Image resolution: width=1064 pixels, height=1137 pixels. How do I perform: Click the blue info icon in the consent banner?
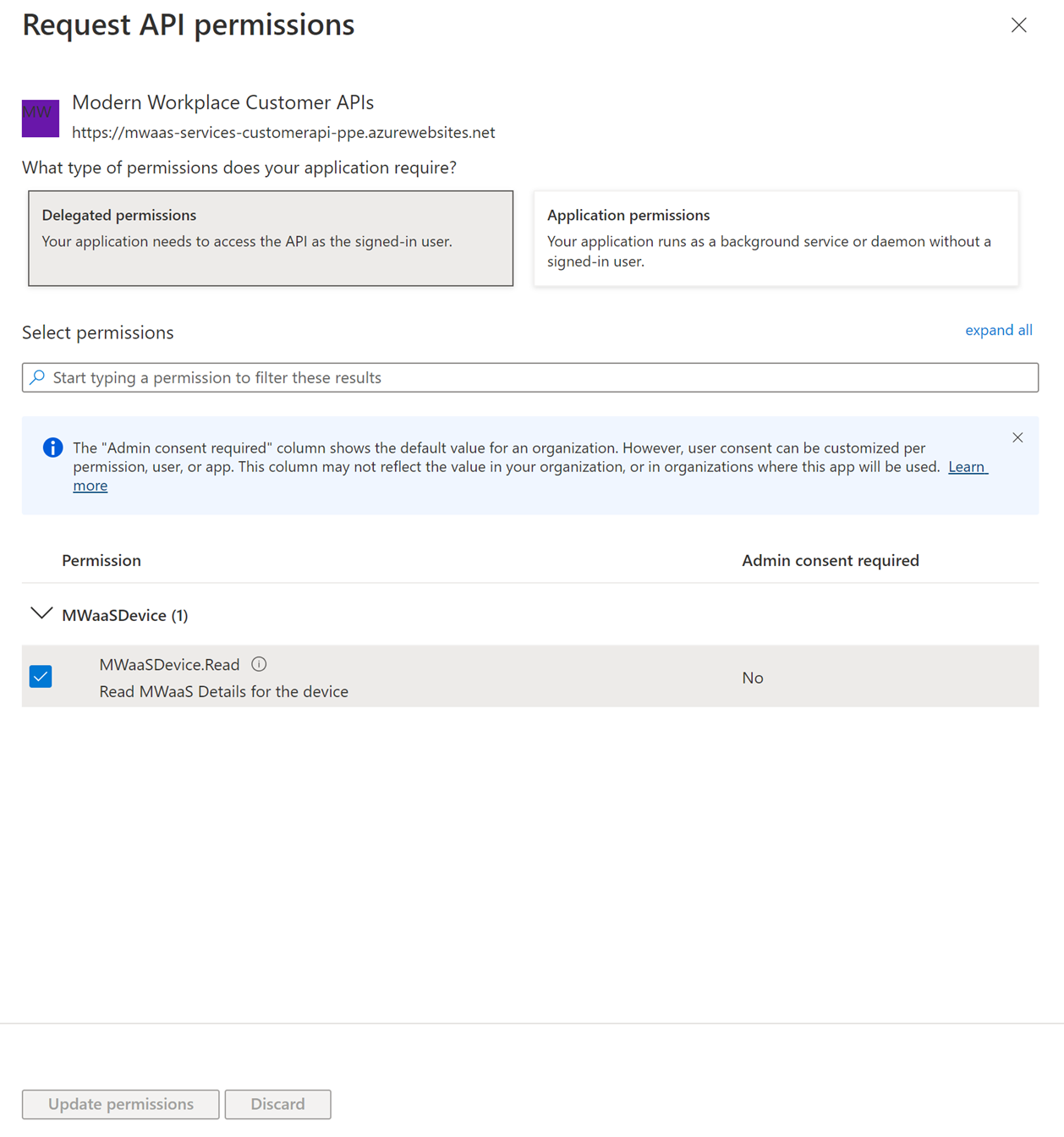click(52, 448)
